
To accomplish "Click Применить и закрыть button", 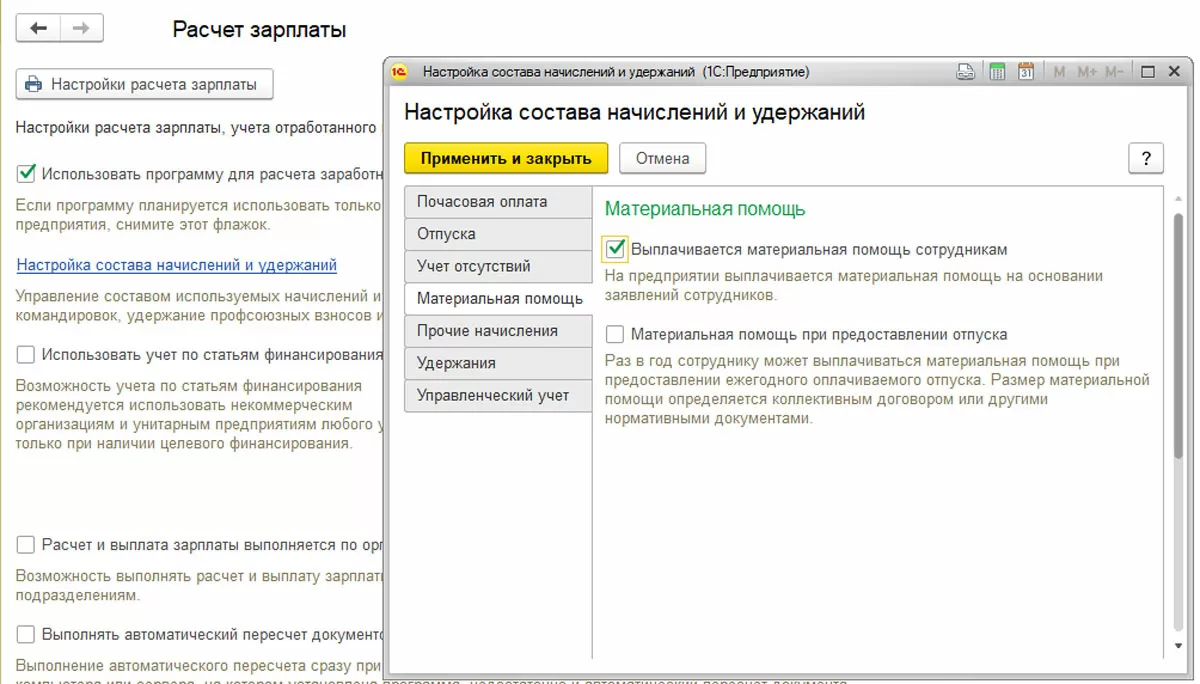I will click(506, 158).
